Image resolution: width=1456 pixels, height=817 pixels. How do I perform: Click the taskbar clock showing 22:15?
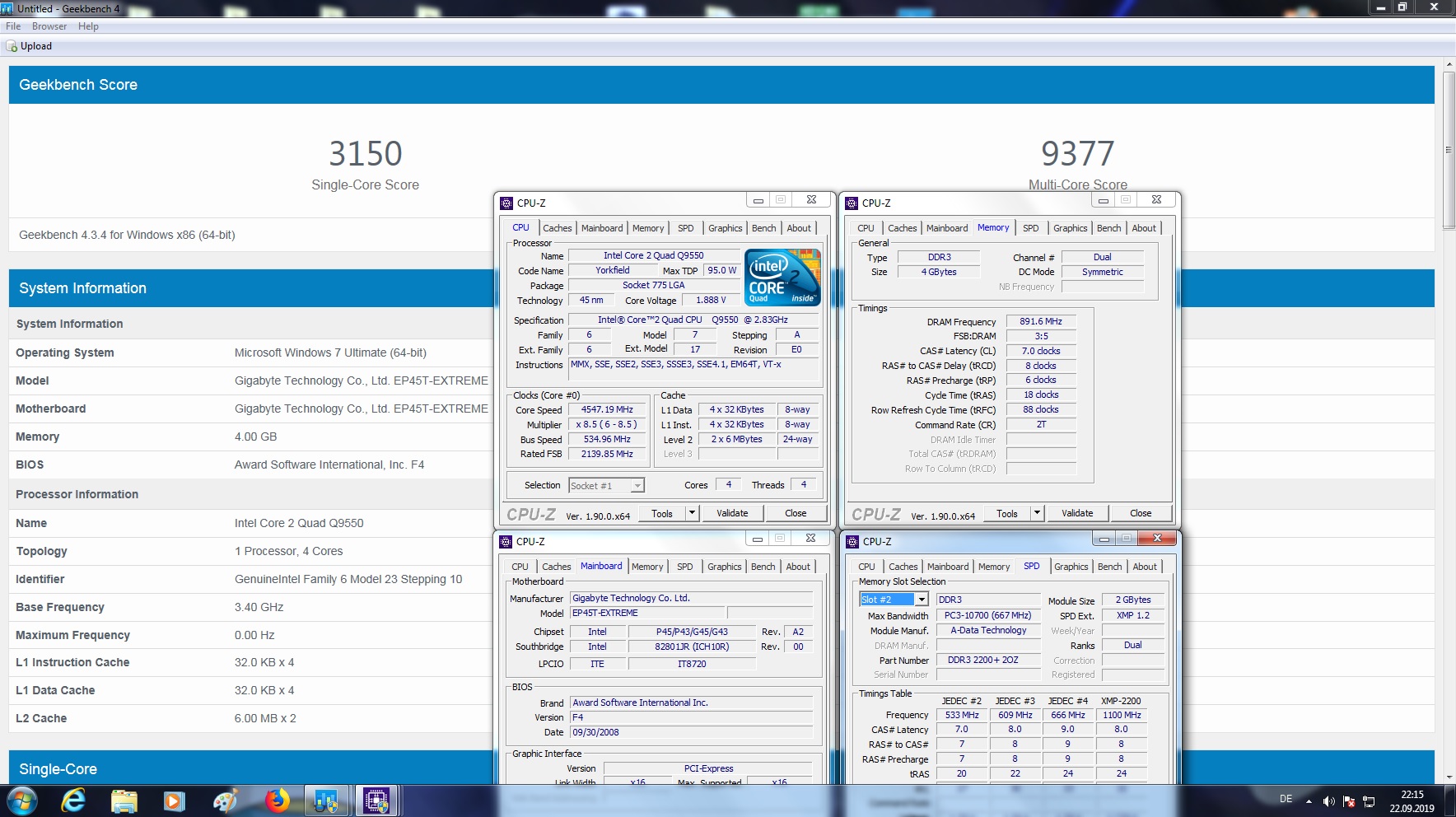point(1412,801)
